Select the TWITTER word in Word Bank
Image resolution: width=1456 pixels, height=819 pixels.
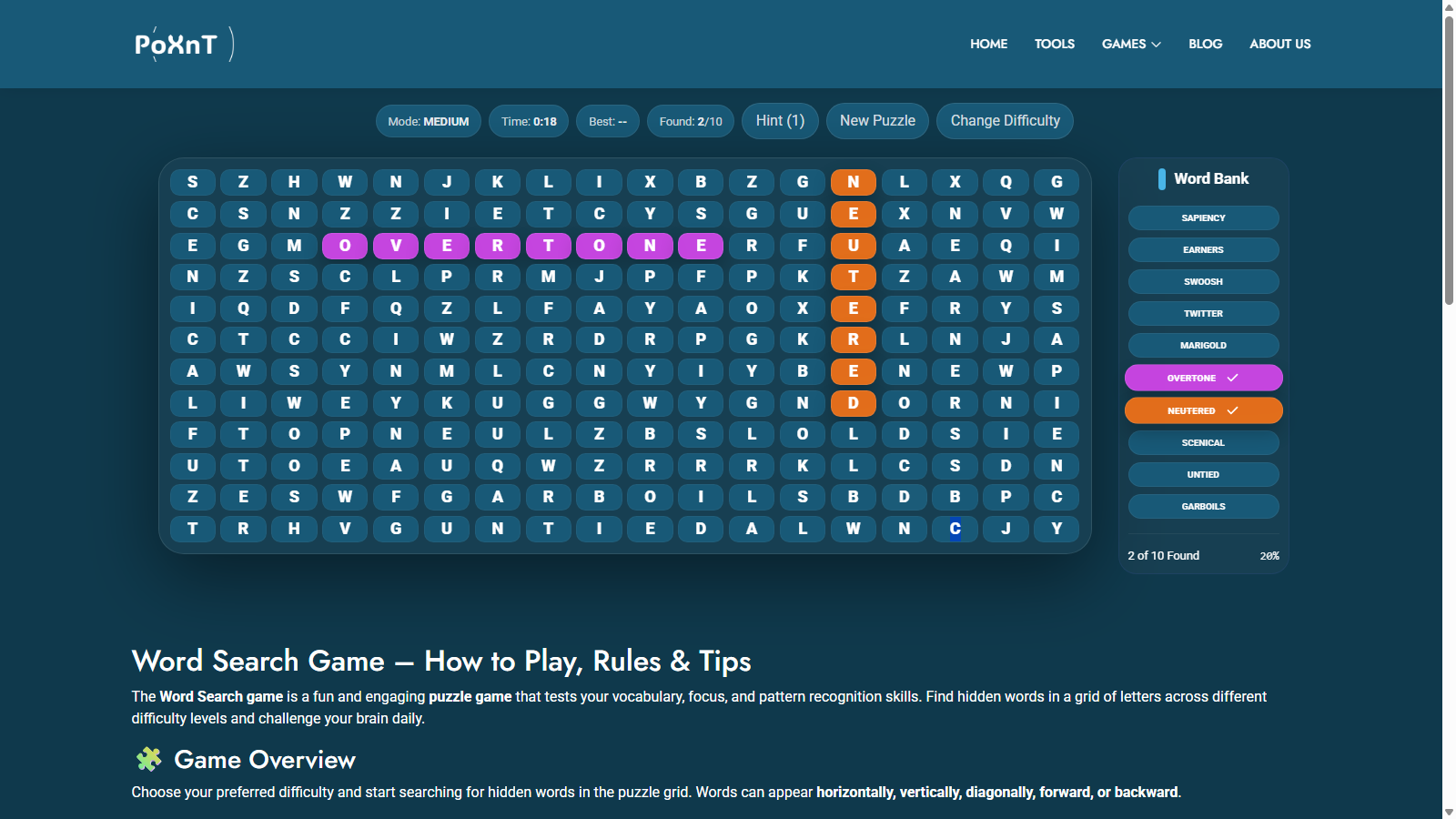(x=1203, y=313)
